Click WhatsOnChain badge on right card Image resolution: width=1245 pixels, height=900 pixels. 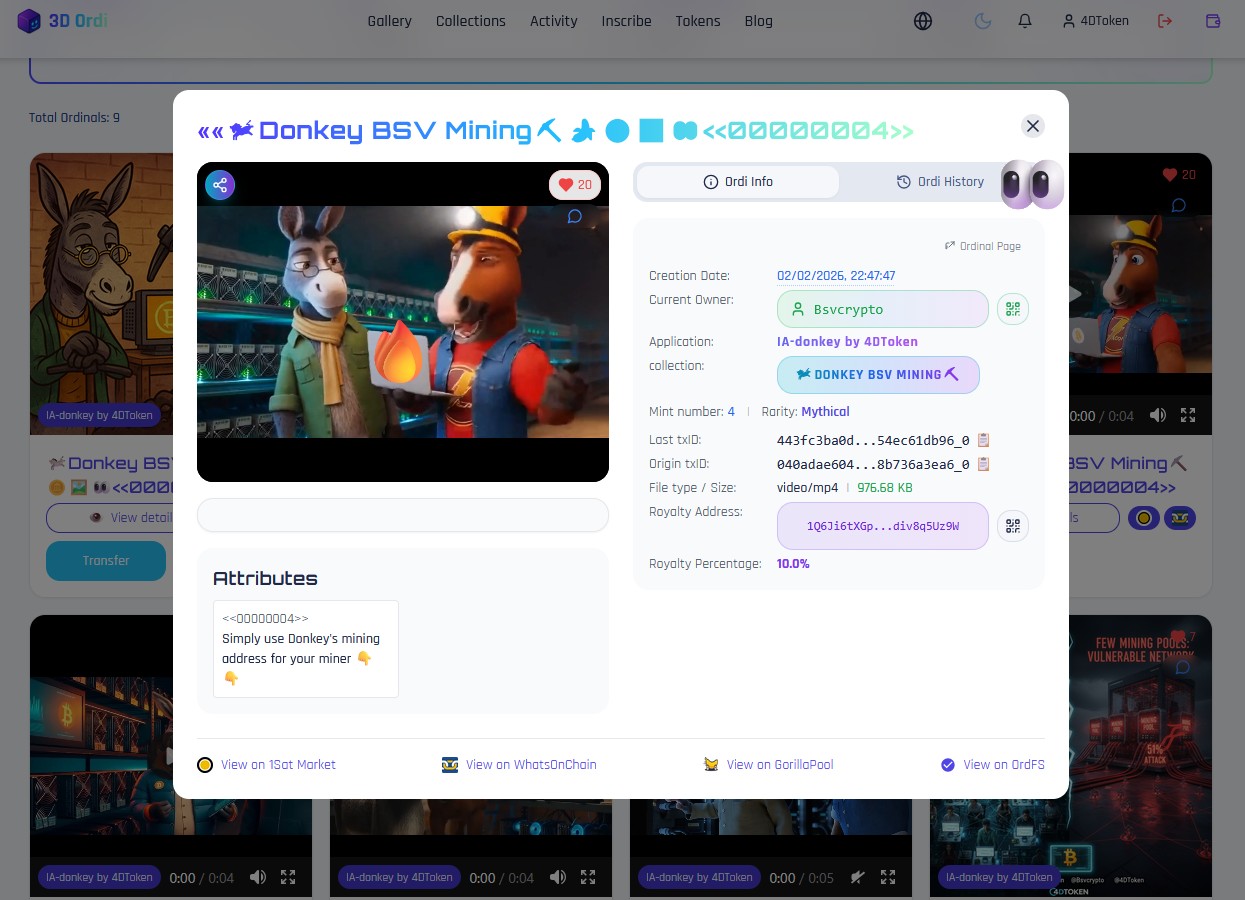[x=1180, y=518]
